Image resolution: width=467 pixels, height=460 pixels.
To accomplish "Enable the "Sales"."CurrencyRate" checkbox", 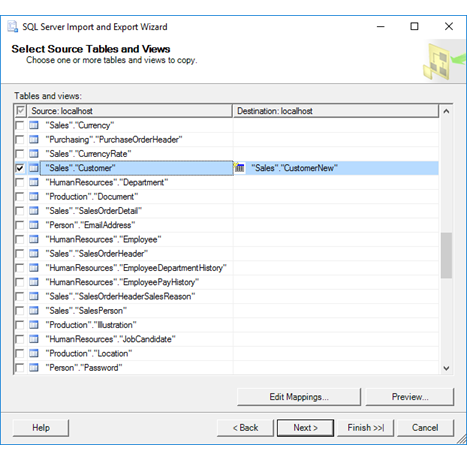I will point(20,154).
